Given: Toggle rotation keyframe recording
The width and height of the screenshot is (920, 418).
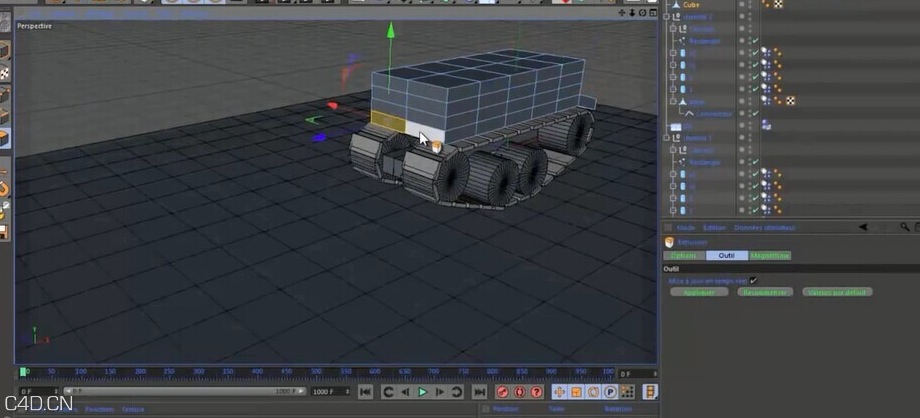Looking at the screenshot, I should click(x=593, y=392).
